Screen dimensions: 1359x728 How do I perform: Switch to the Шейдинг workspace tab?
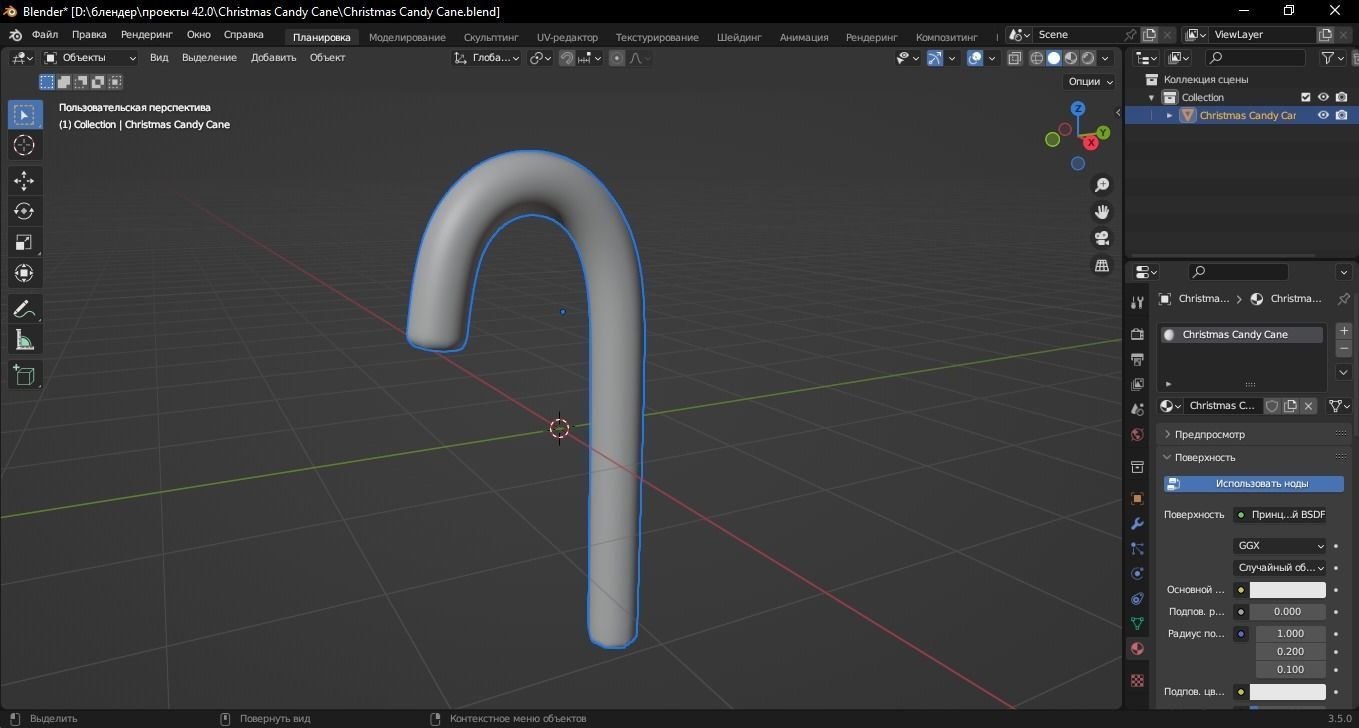(739, 37)
